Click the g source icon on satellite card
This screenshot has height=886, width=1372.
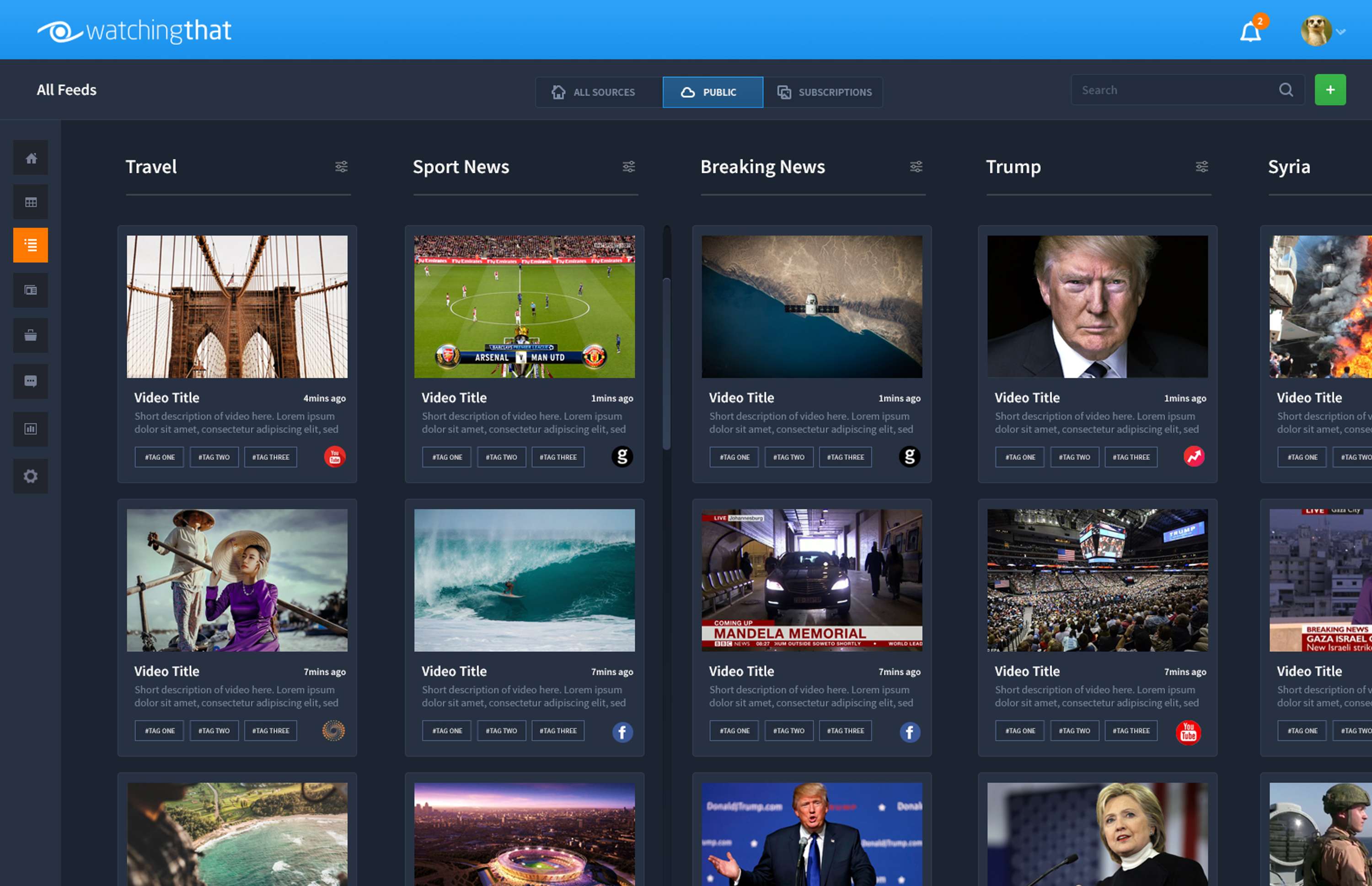click(x=910, y=457)
